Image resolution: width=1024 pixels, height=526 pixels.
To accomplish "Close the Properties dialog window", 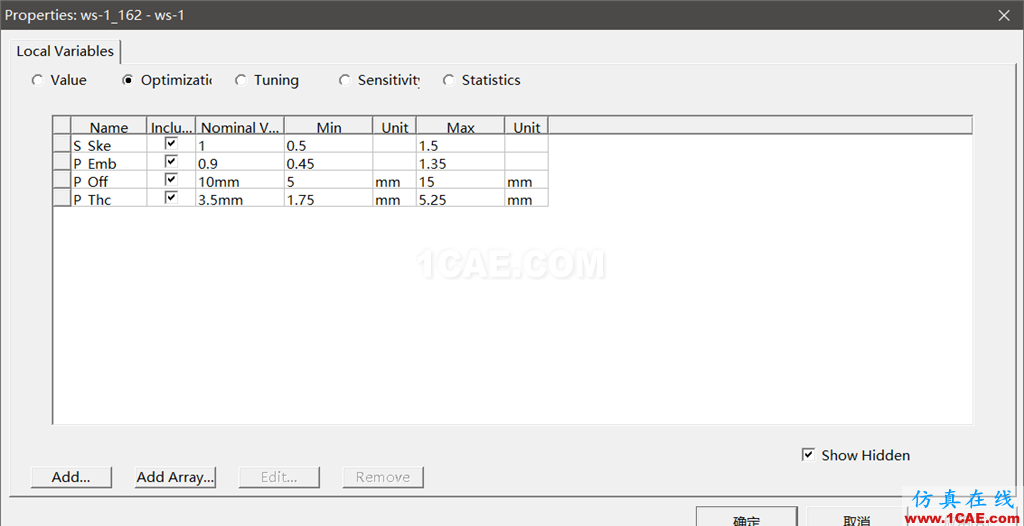I will coord(1002,14).
